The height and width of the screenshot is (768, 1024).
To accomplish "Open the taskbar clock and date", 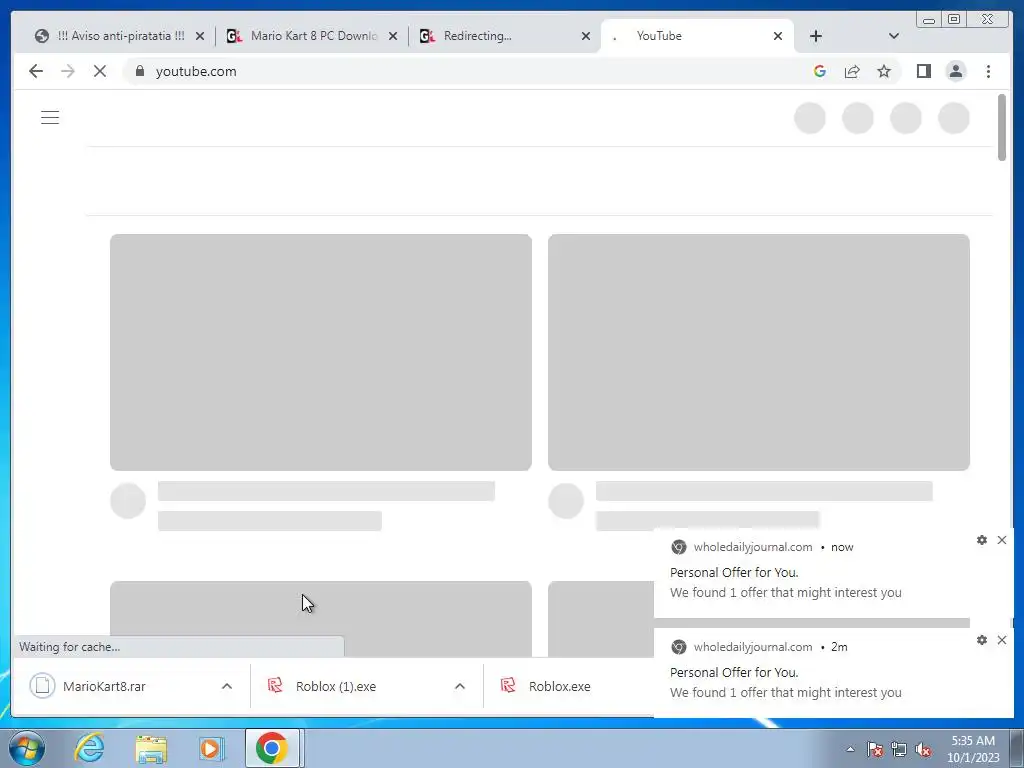I will coord(973,749).
